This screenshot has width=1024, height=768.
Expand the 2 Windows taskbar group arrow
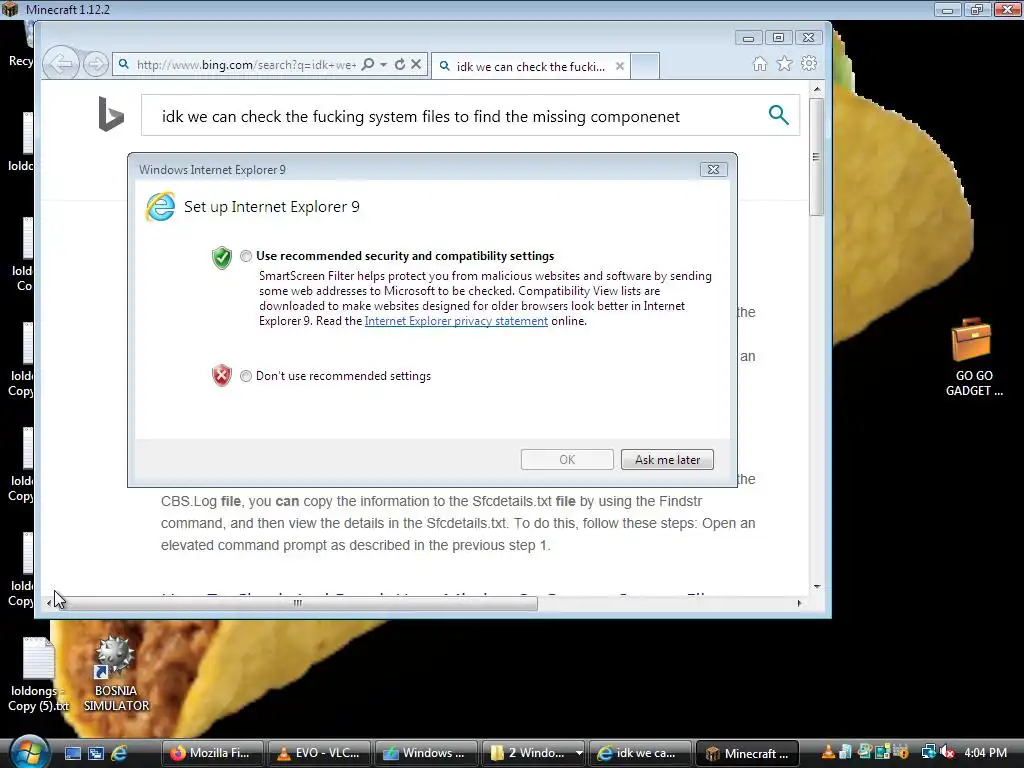(x=579, y=753)
